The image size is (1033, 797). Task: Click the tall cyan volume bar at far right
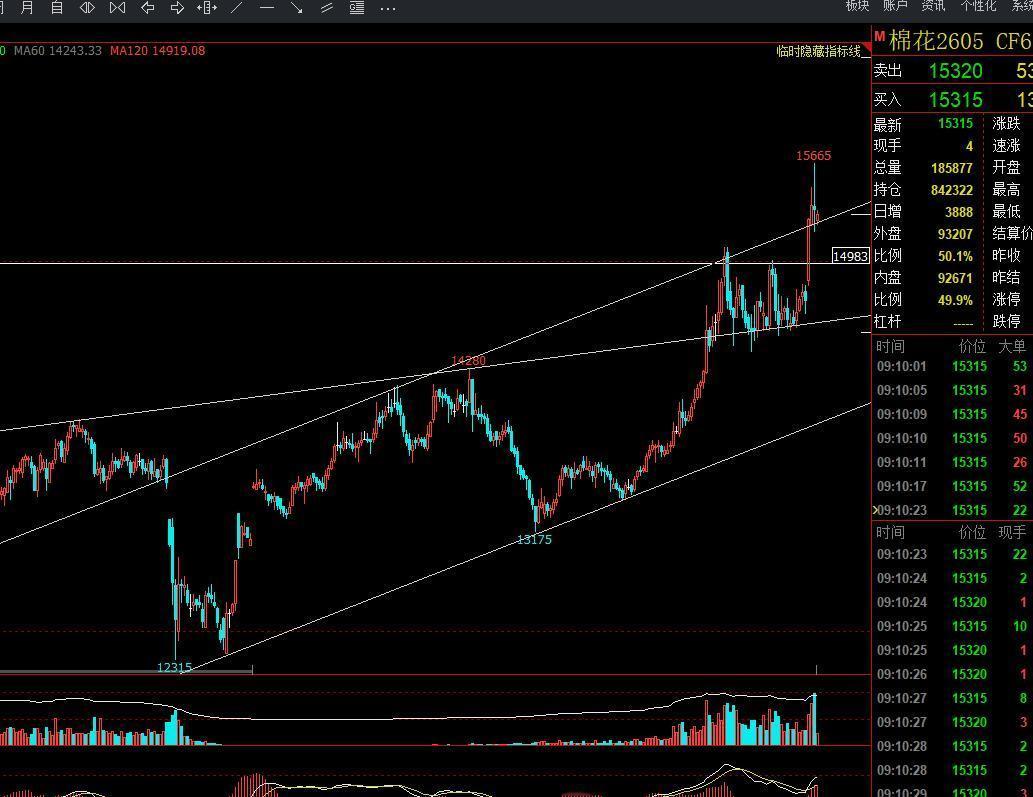815,719
